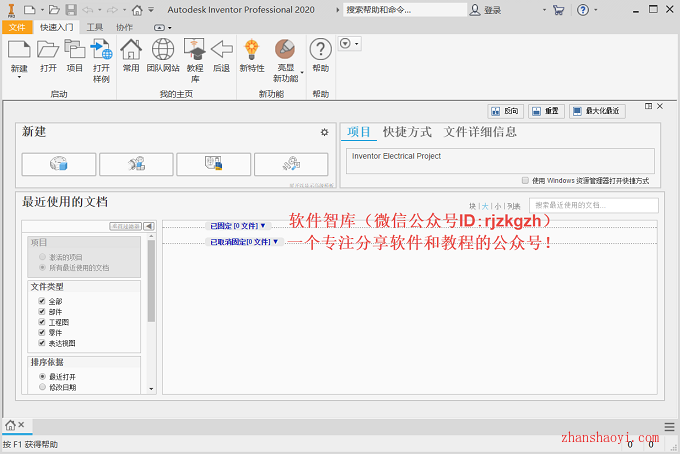
Task: Click the 最大化最近 button
Action: 597,111
